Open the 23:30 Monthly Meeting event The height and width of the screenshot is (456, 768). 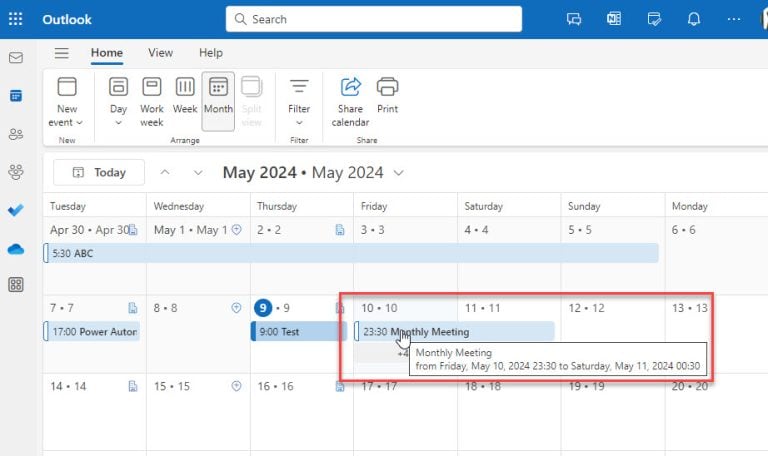point(455,332)
